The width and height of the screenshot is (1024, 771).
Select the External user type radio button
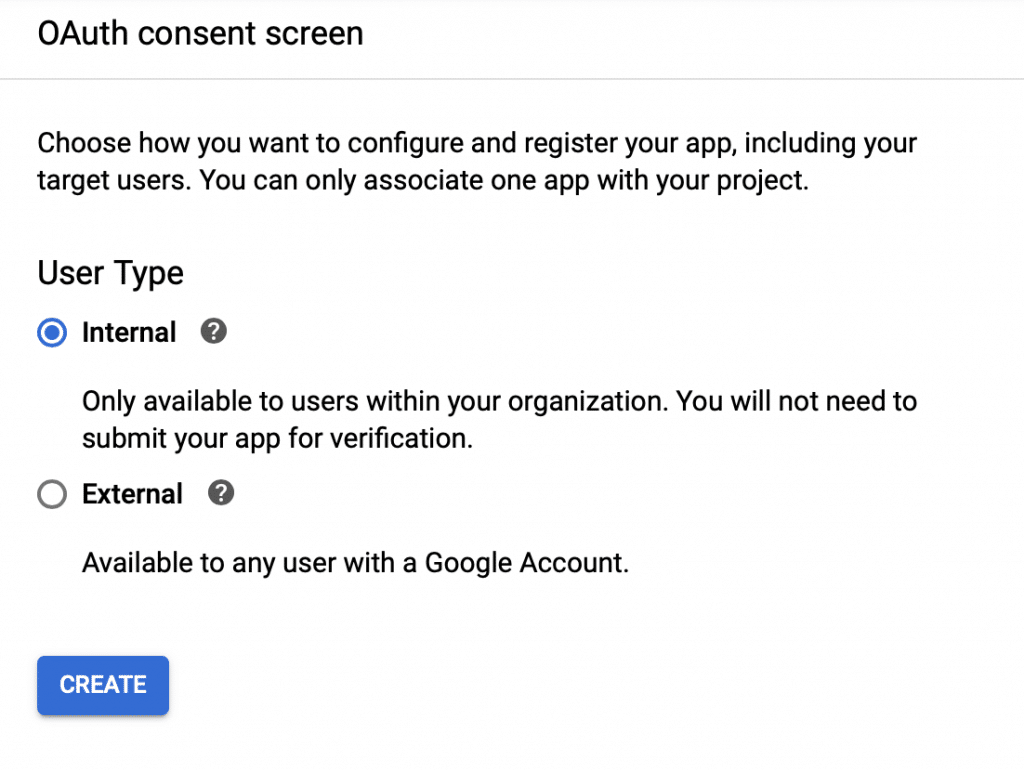[52, 495]
